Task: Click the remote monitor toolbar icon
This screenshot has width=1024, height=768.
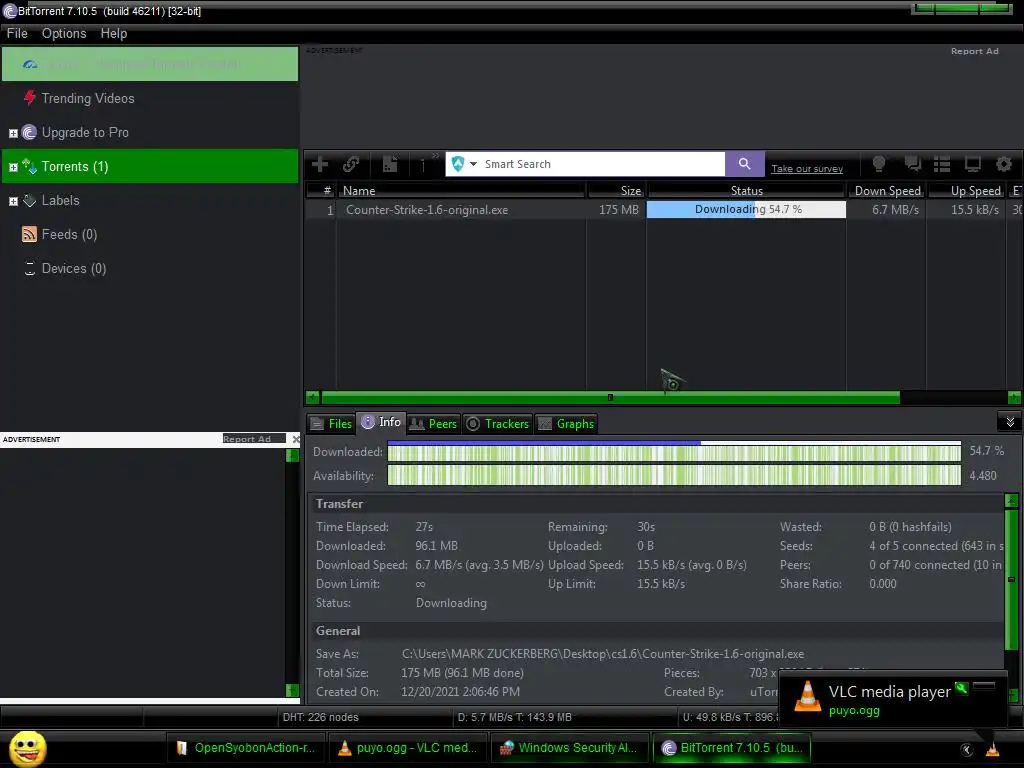Action: (972, 164)
